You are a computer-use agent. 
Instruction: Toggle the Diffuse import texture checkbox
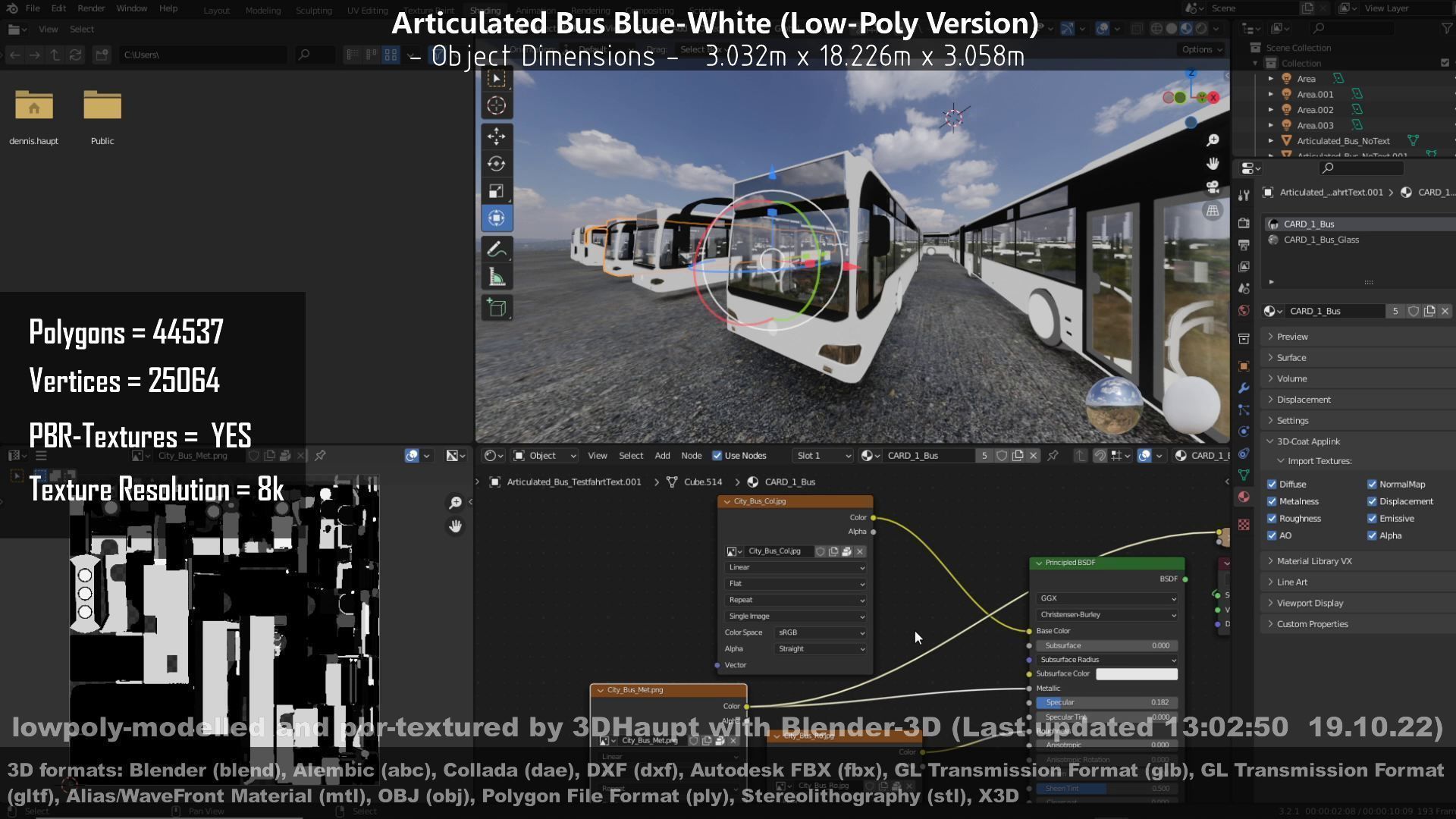[1272, 485]
